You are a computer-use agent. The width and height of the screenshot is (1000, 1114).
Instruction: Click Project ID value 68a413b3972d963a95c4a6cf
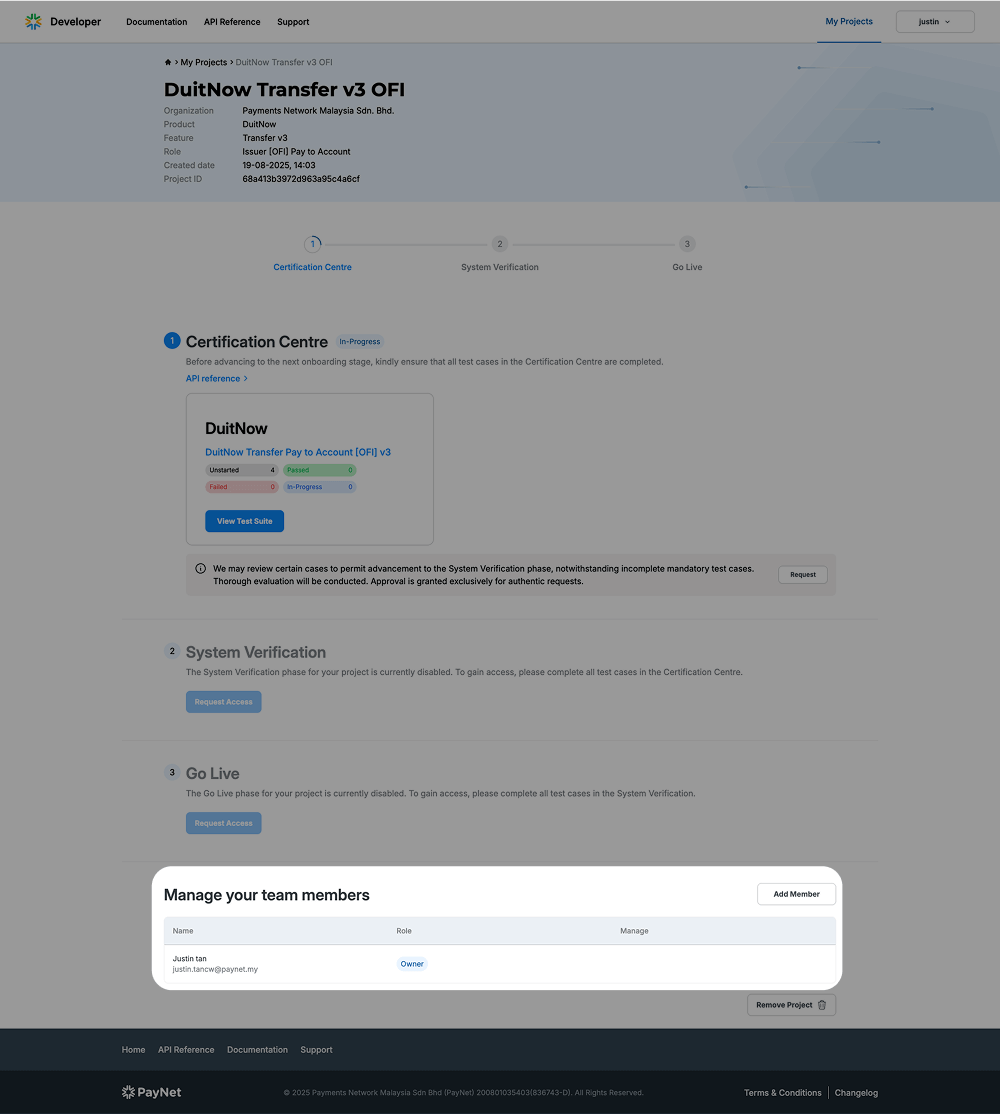pos(301,179)
